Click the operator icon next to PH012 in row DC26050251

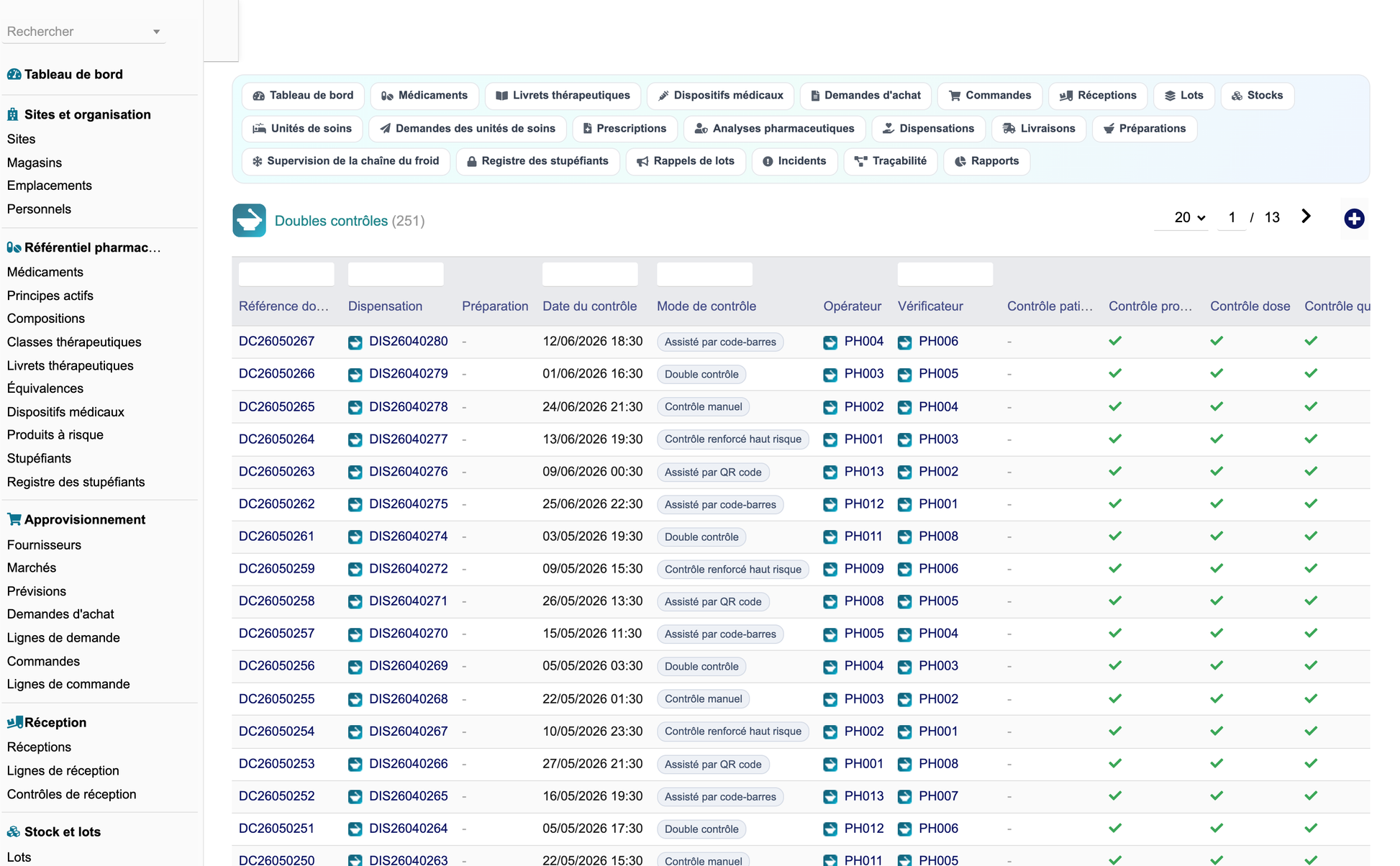click(x=830, y=829)
